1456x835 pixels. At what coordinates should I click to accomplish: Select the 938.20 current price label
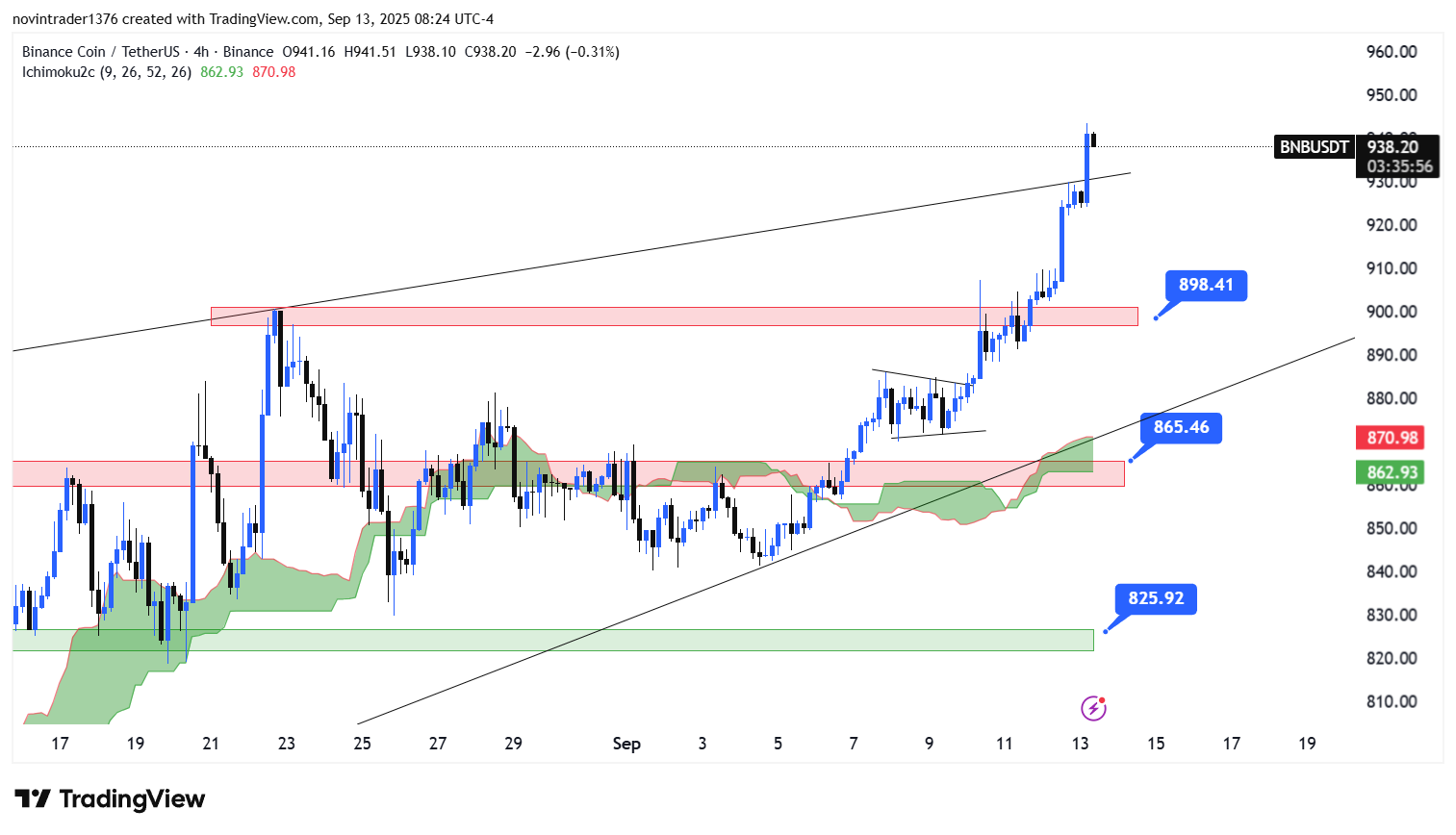[x=1392, y=147]
